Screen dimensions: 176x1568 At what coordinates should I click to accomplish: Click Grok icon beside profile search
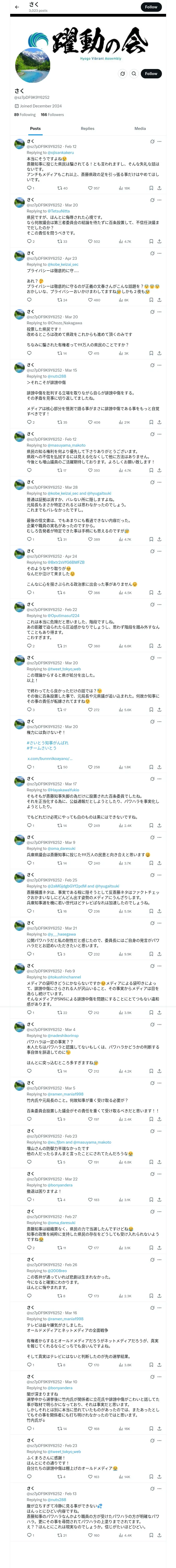122,74
